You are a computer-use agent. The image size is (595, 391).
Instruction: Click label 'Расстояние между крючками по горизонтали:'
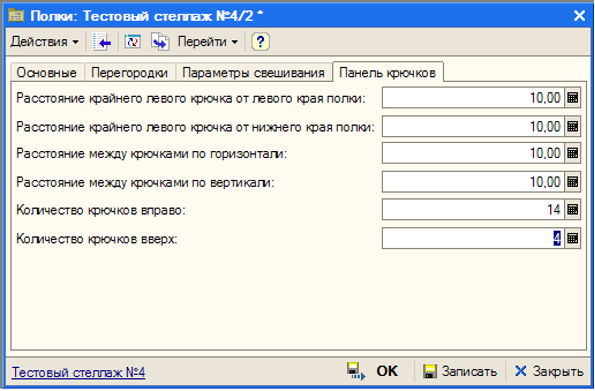pyautogui.click(x=151, y=154)
